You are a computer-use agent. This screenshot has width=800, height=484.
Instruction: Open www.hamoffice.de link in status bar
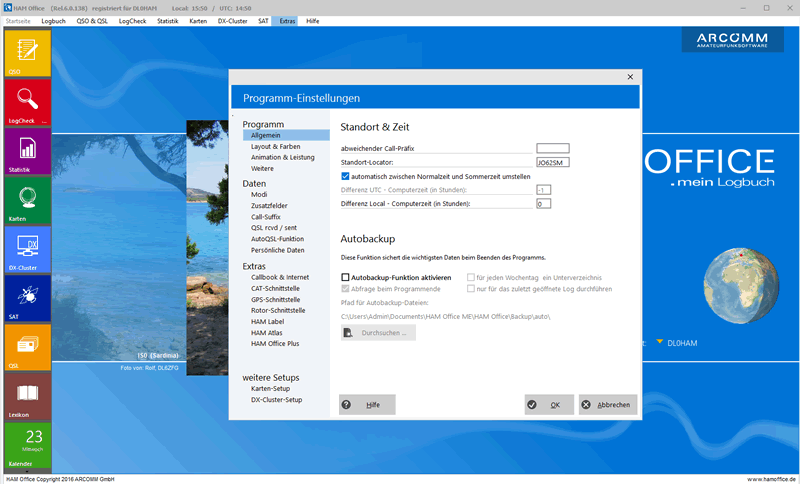click(x=771, y=479)
